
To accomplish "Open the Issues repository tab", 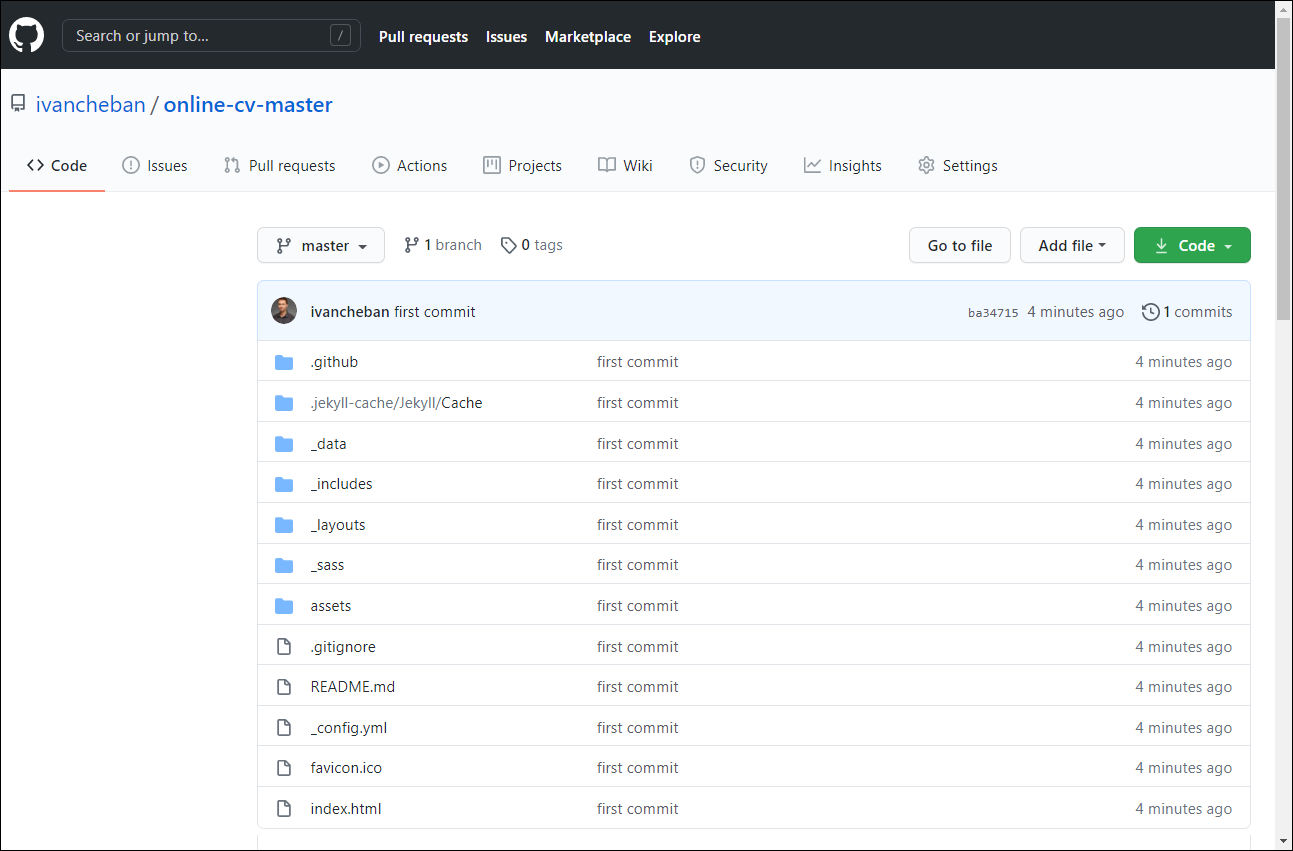I will tap(155, 166).
